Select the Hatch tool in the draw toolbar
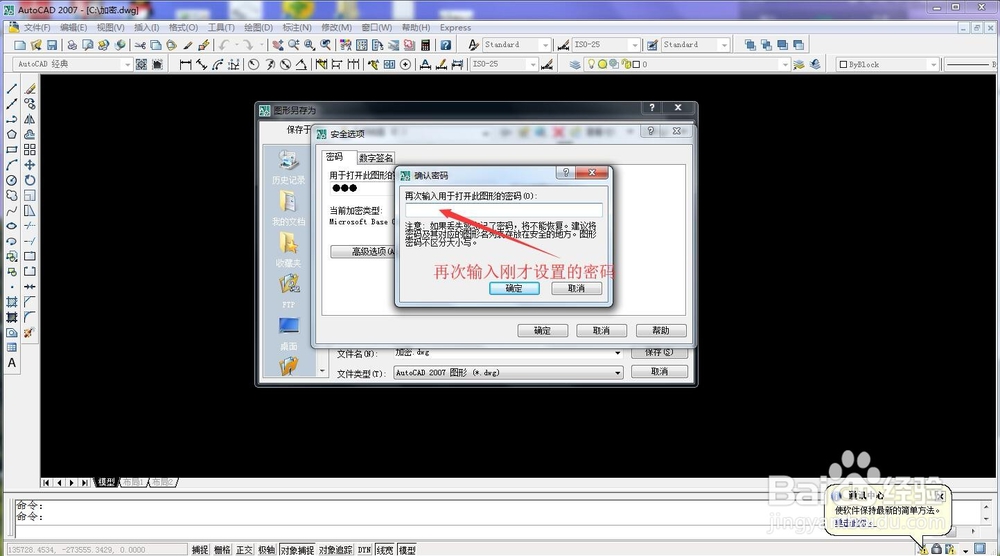Screen dimensions: 1000x556 (11, 302)
